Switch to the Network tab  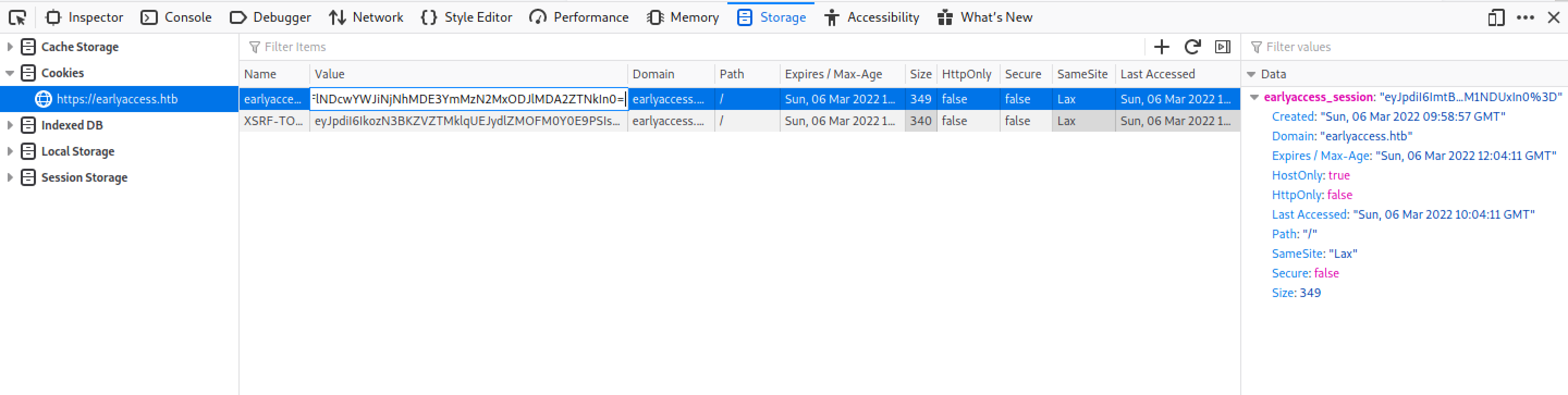point(366,17)
